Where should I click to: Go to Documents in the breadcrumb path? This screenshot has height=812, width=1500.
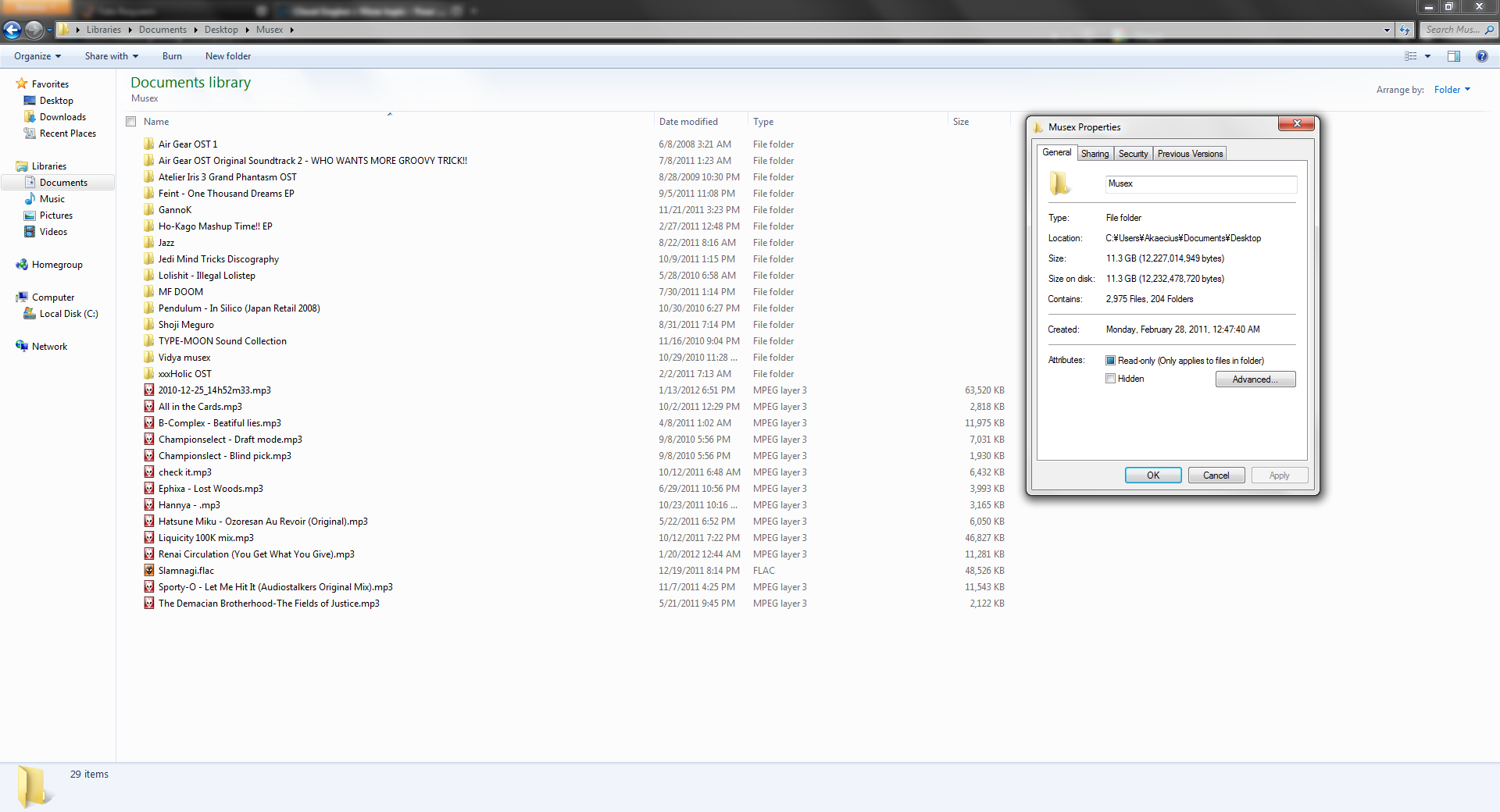tap(162, 30)
